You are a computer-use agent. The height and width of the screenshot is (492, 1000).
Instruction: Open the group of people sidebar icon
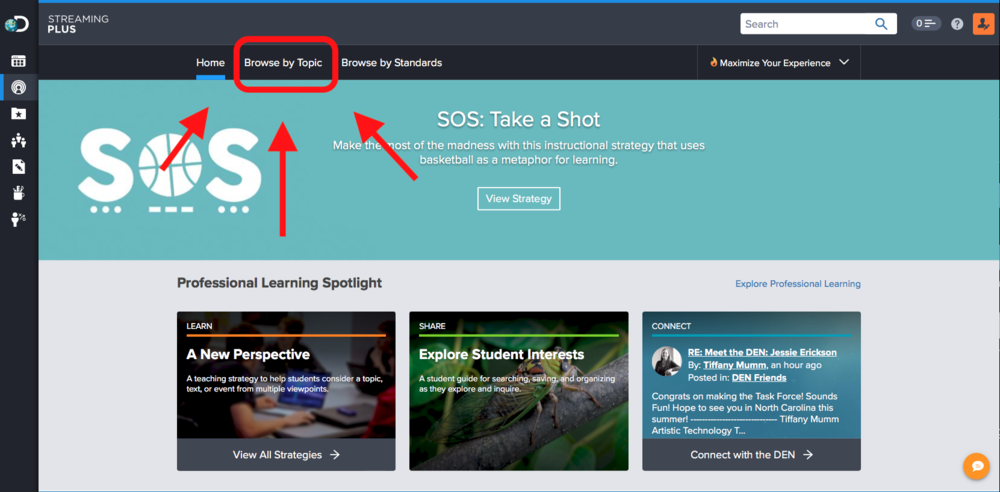pyautogui.click(x=18, y=140)
